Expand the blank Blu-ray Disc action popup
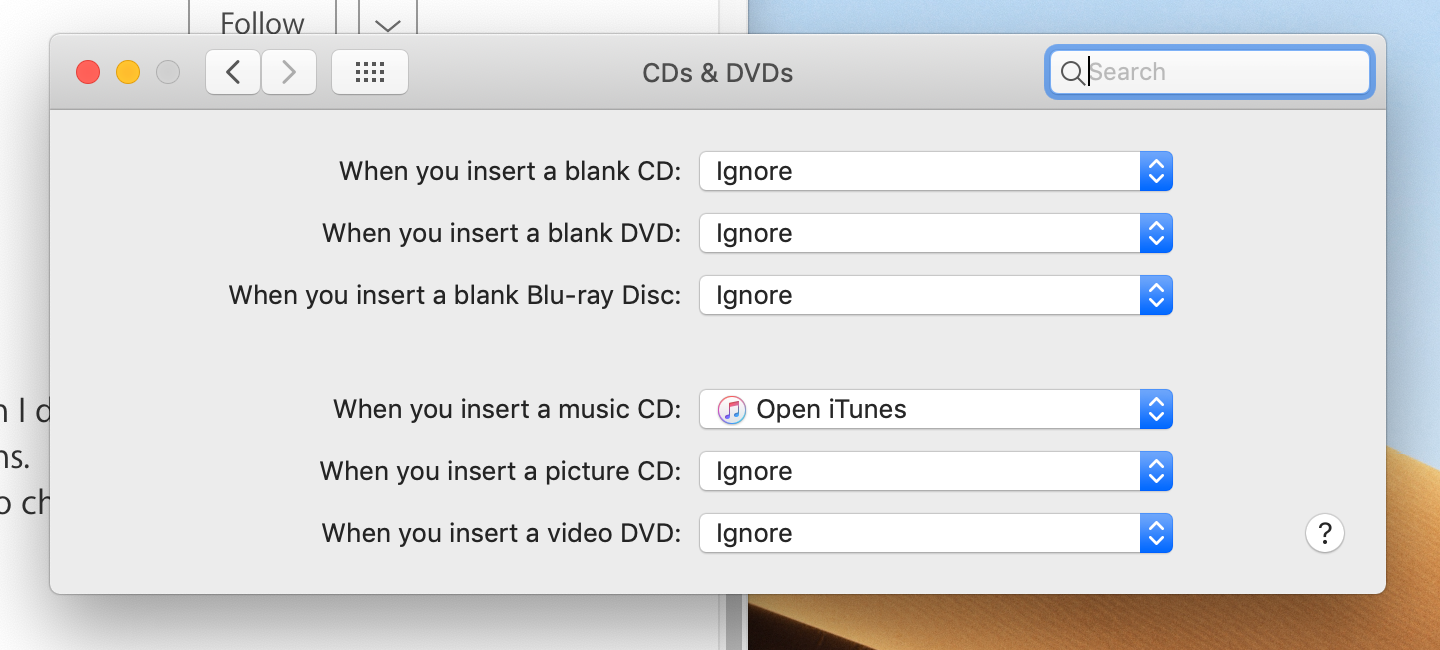Screen dimensions: 1440x650 pyautogui.click(x=935, y=295)
